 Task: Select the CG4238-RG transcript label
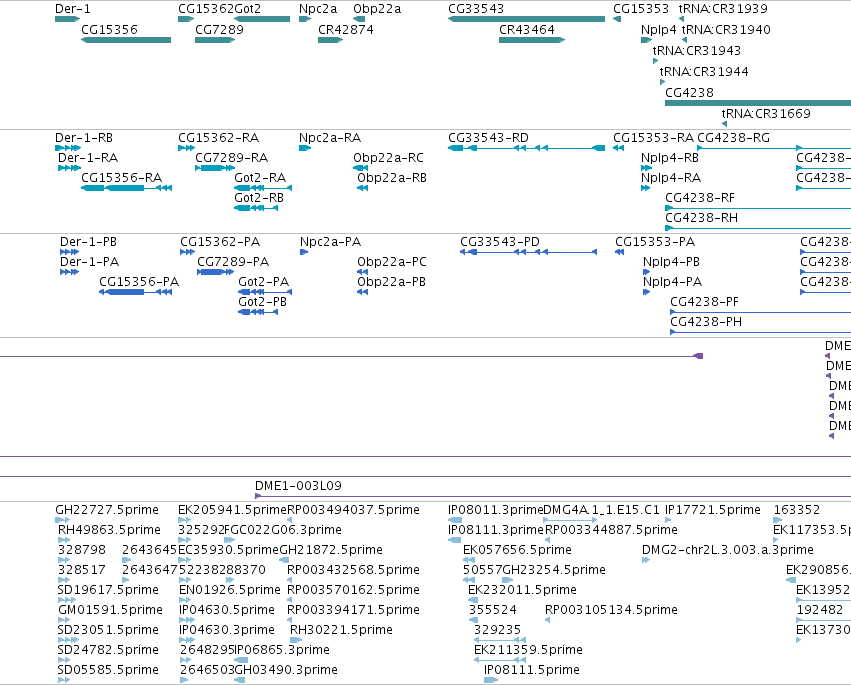pyautogui.click(x=734, y=137)
